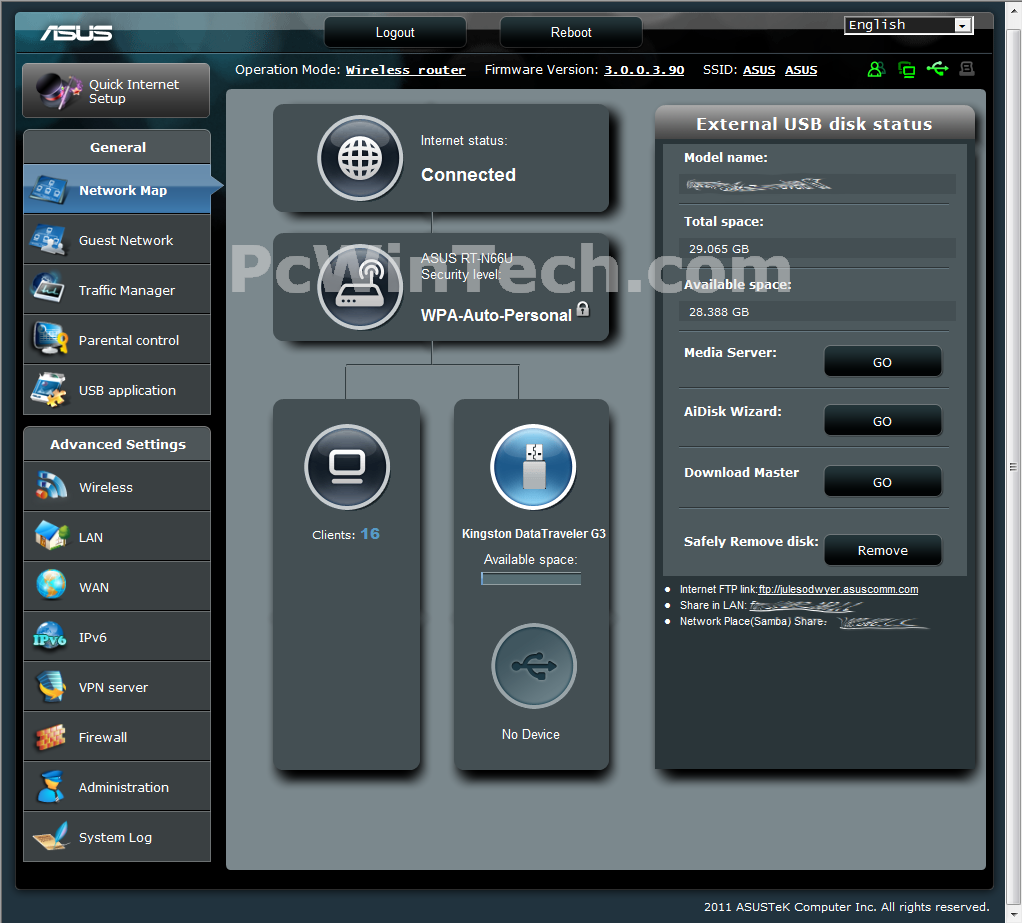Click the ASUSTeK copyright footer text
The height and width of the screenshot is (923, 1022).
[846, 907]
